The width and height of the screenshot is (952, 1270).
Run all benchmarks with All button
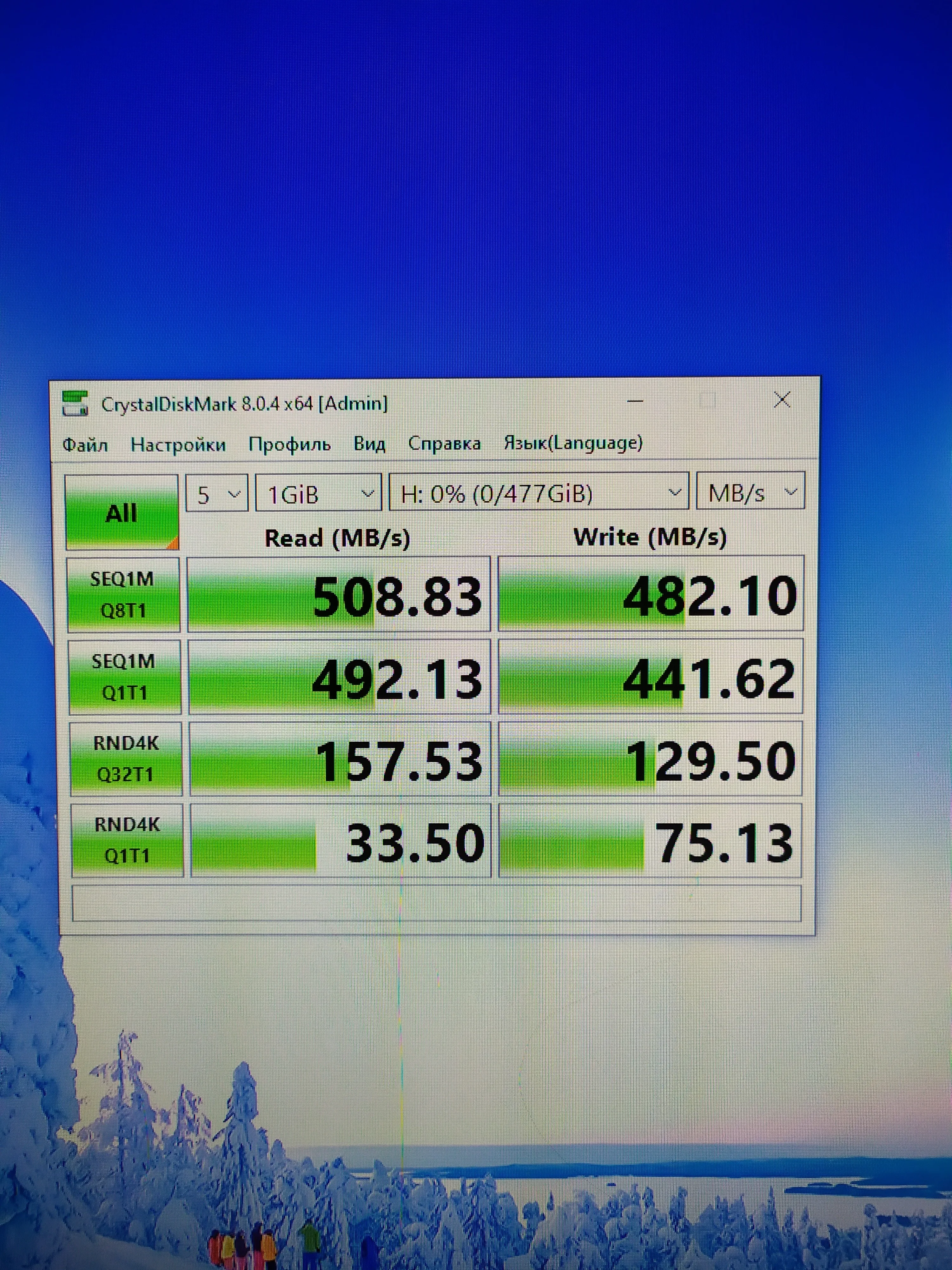coord(122,512)
